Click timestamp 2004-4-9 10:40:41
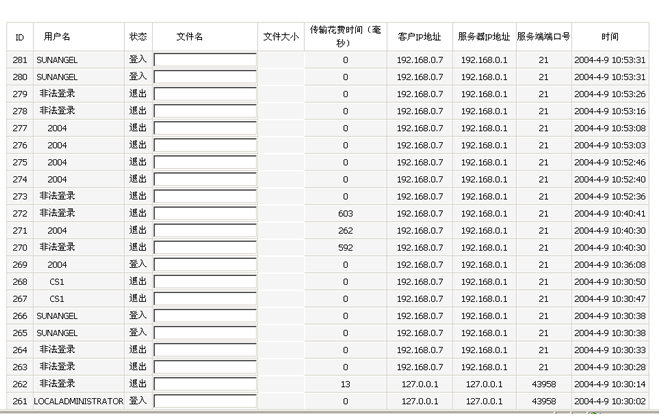The height and width of the screenshot is (416, 659). 610,213
